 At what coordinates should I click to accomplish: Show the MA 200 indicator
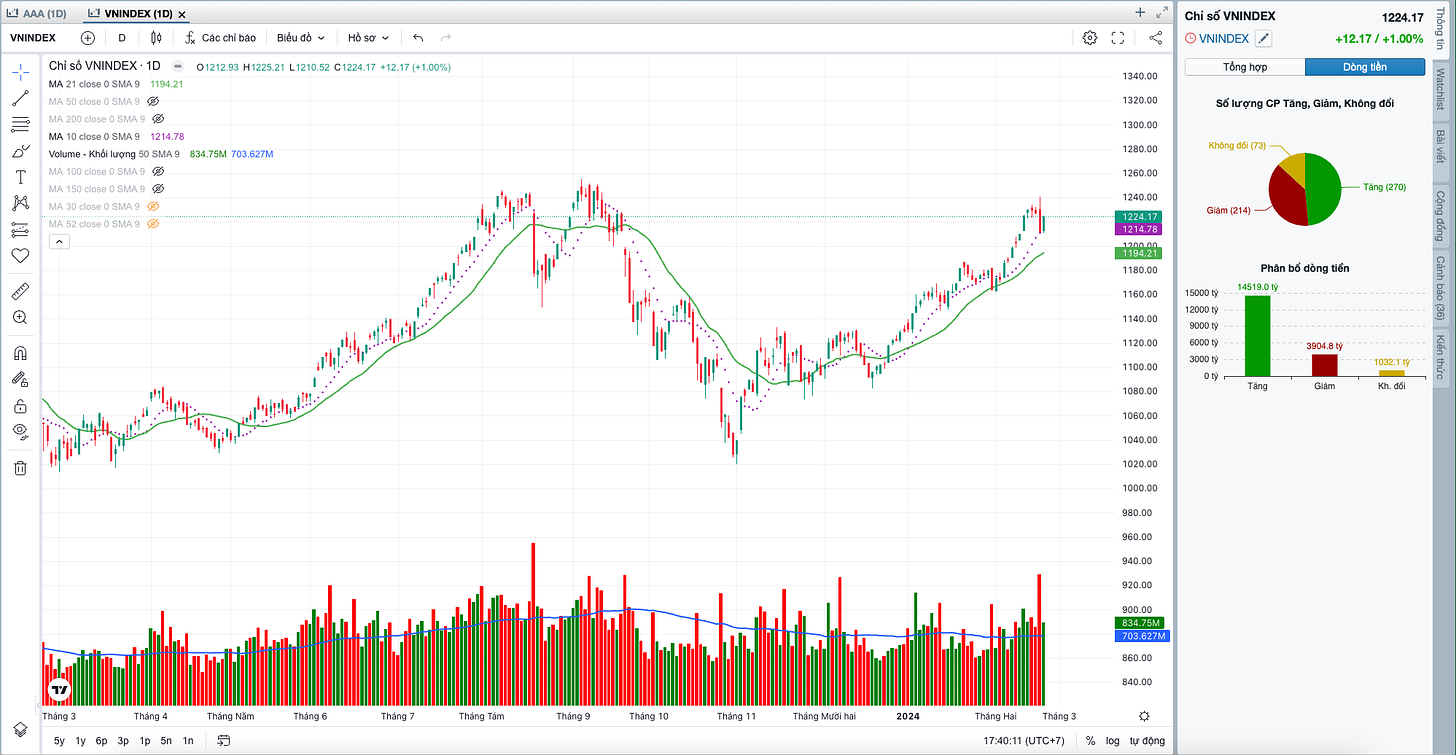click(x=158, y=119)
